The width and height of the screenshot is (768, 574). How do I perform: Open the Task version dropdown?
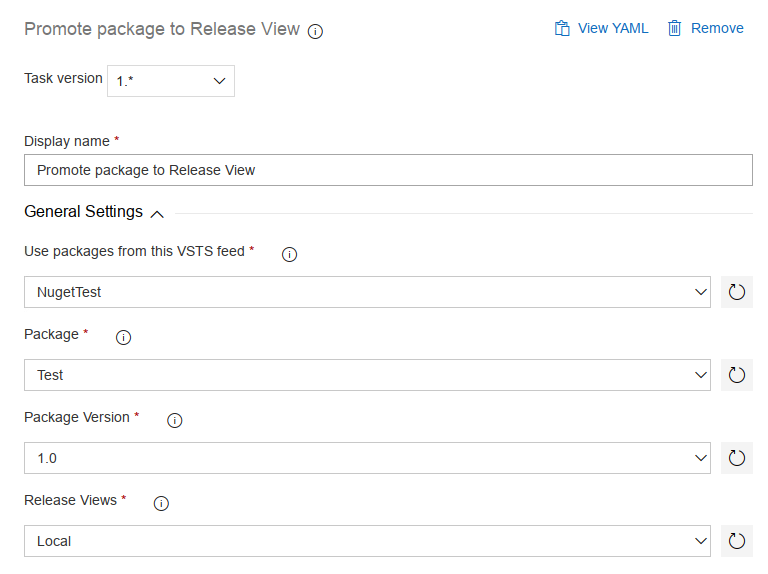171,81
